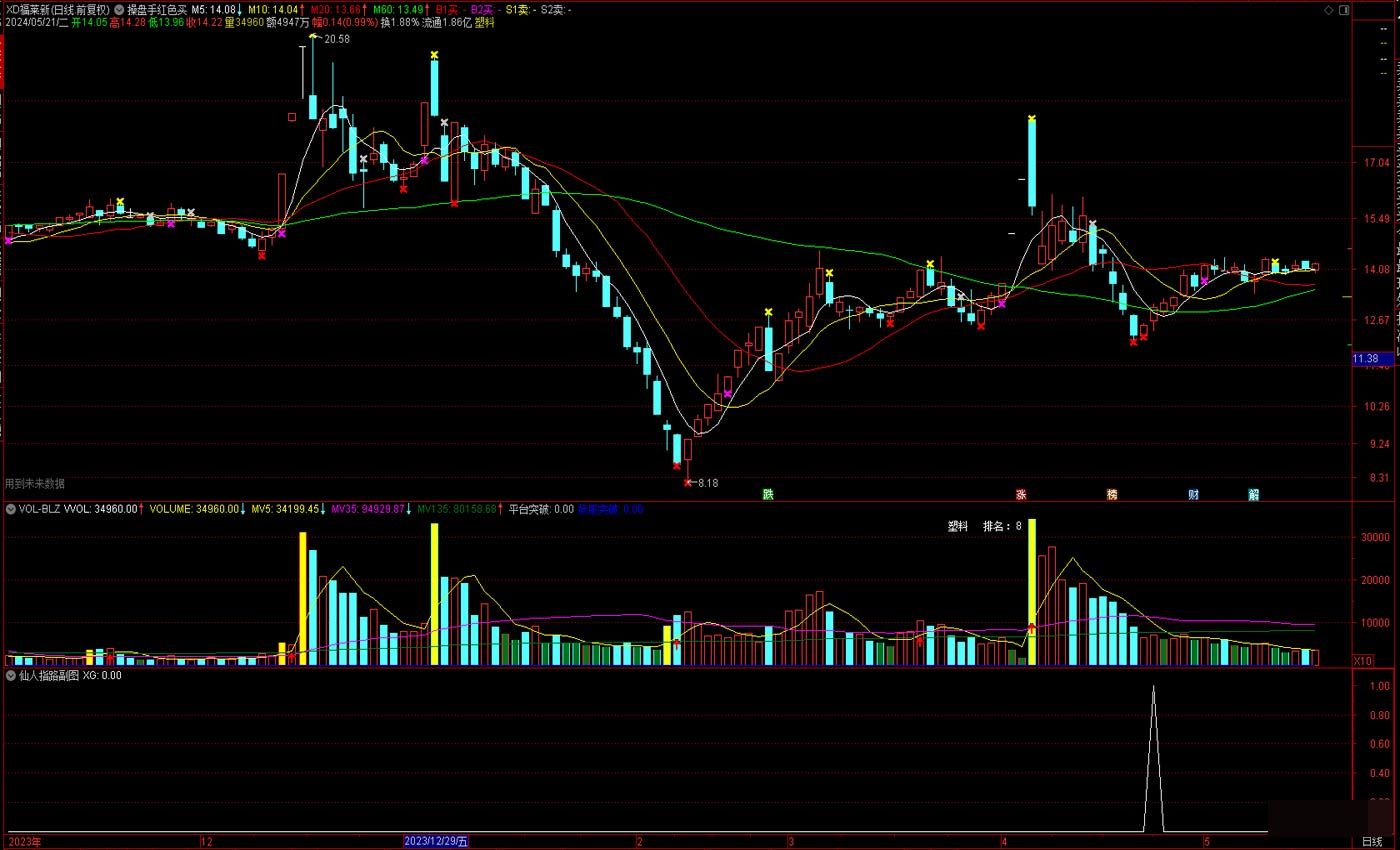Click the 高14.28 high price value
The height and width of the screenshot is (850, 1400).
127,22
